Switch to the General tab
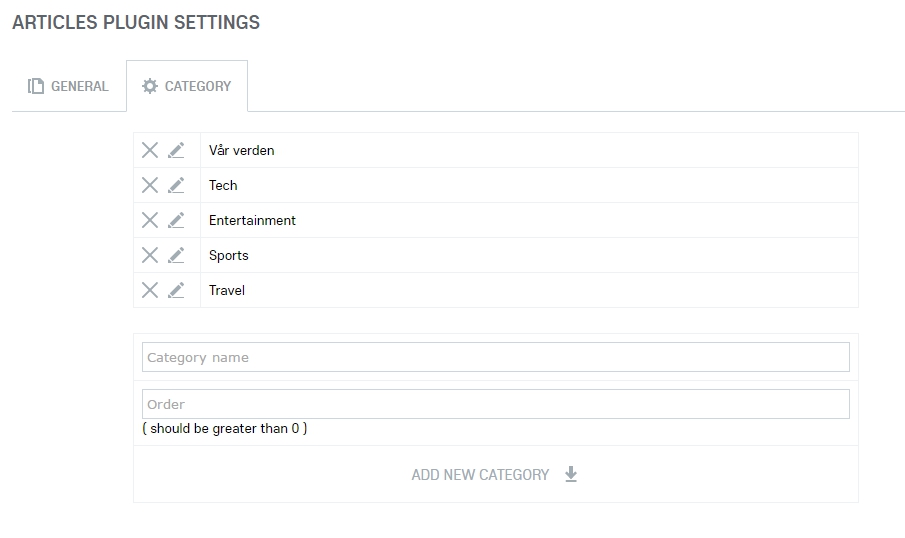This screenshot has width=905, height=538. (x=68, y=86)
